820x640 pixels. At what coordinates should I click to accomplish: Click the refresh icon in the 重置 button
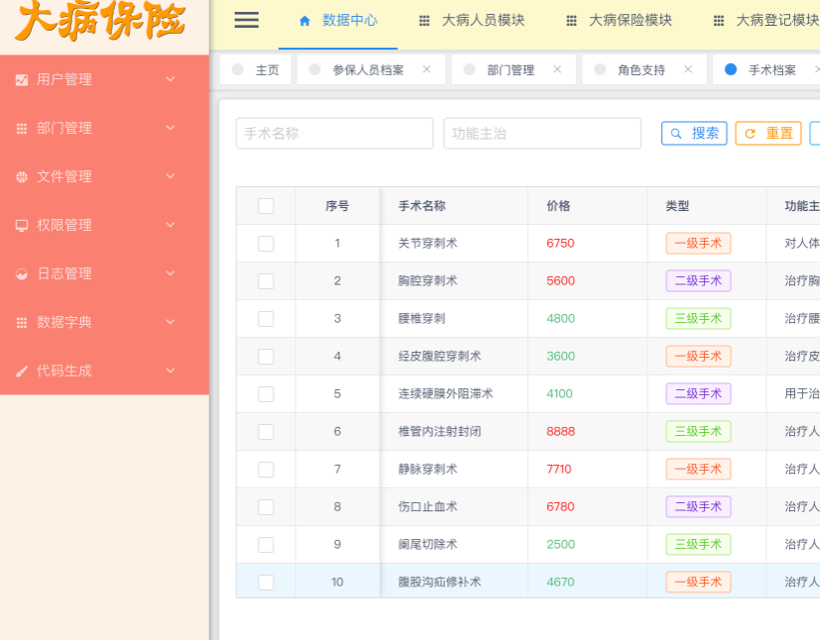coord(749,133)
